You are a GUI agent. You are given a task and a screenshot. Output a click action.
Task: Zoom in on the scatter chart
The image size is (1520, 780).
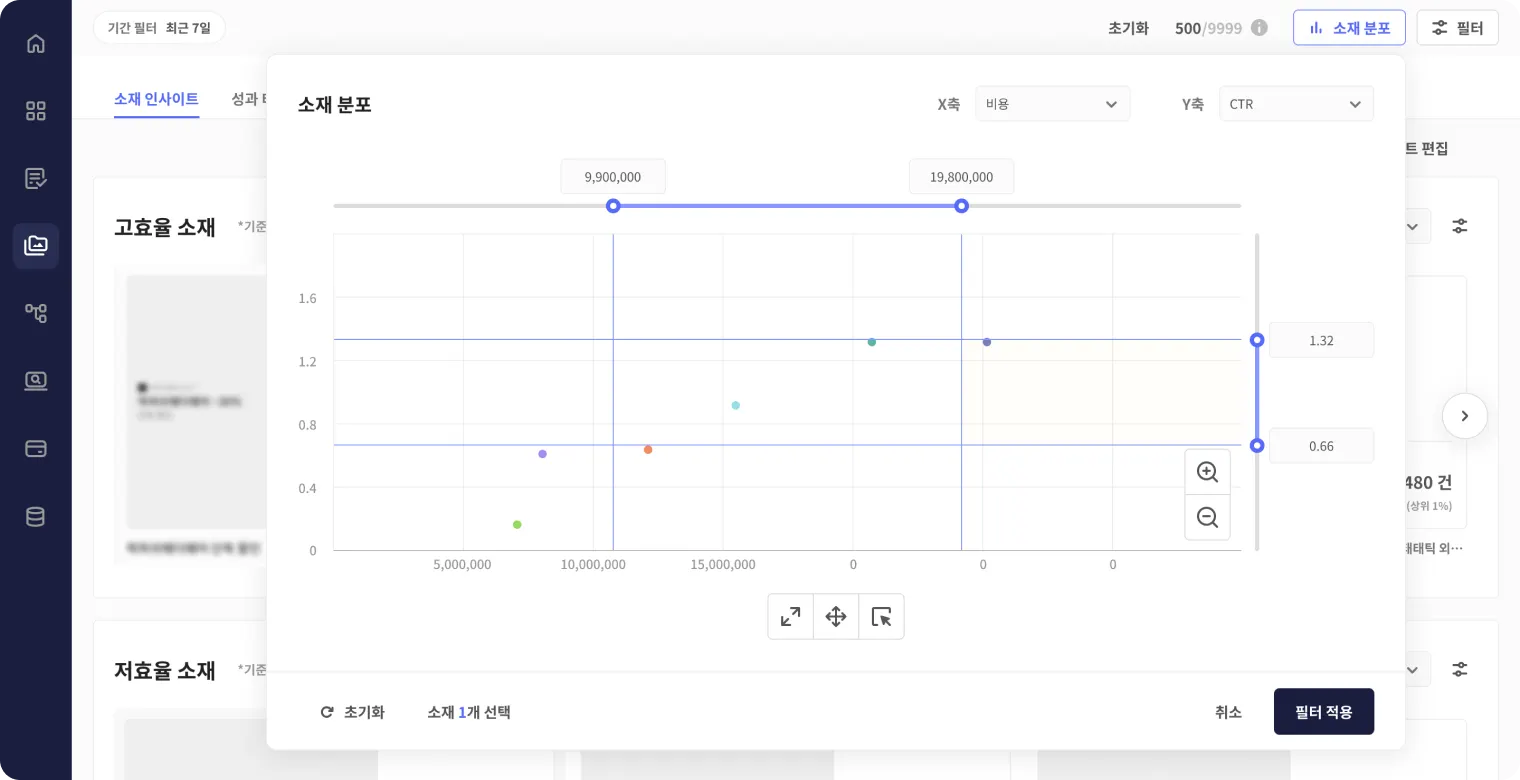1207,472
